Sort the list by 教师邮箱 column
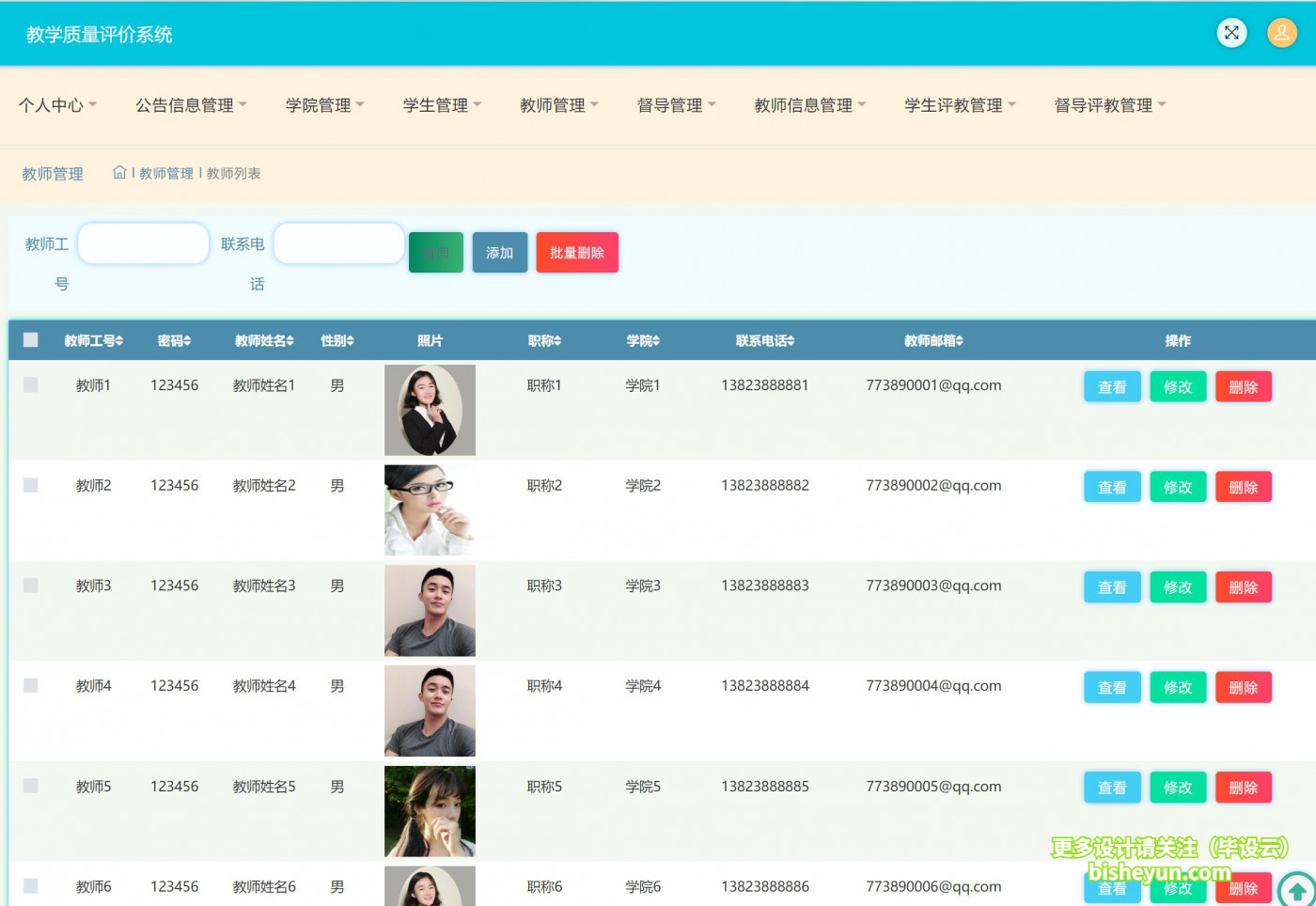This screenshot has height=906, width=1316. [x=933, y=340]
